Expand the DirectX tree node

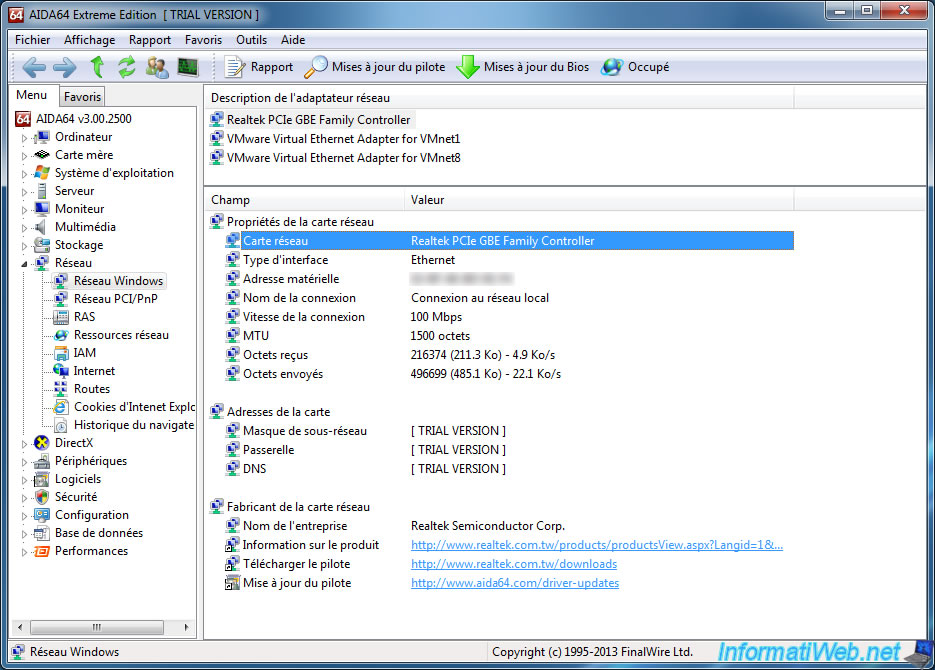tap(24, 443)
